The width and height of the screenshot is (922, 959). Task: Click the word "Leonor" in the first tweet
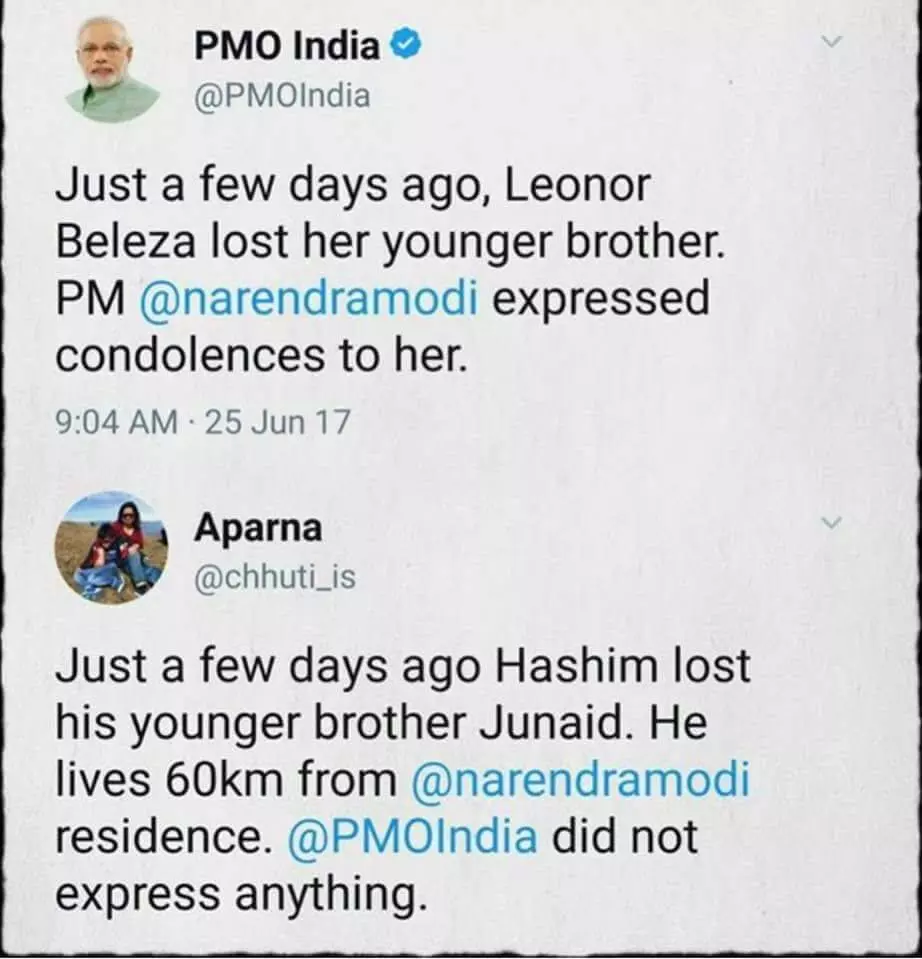tap(577, 186)
